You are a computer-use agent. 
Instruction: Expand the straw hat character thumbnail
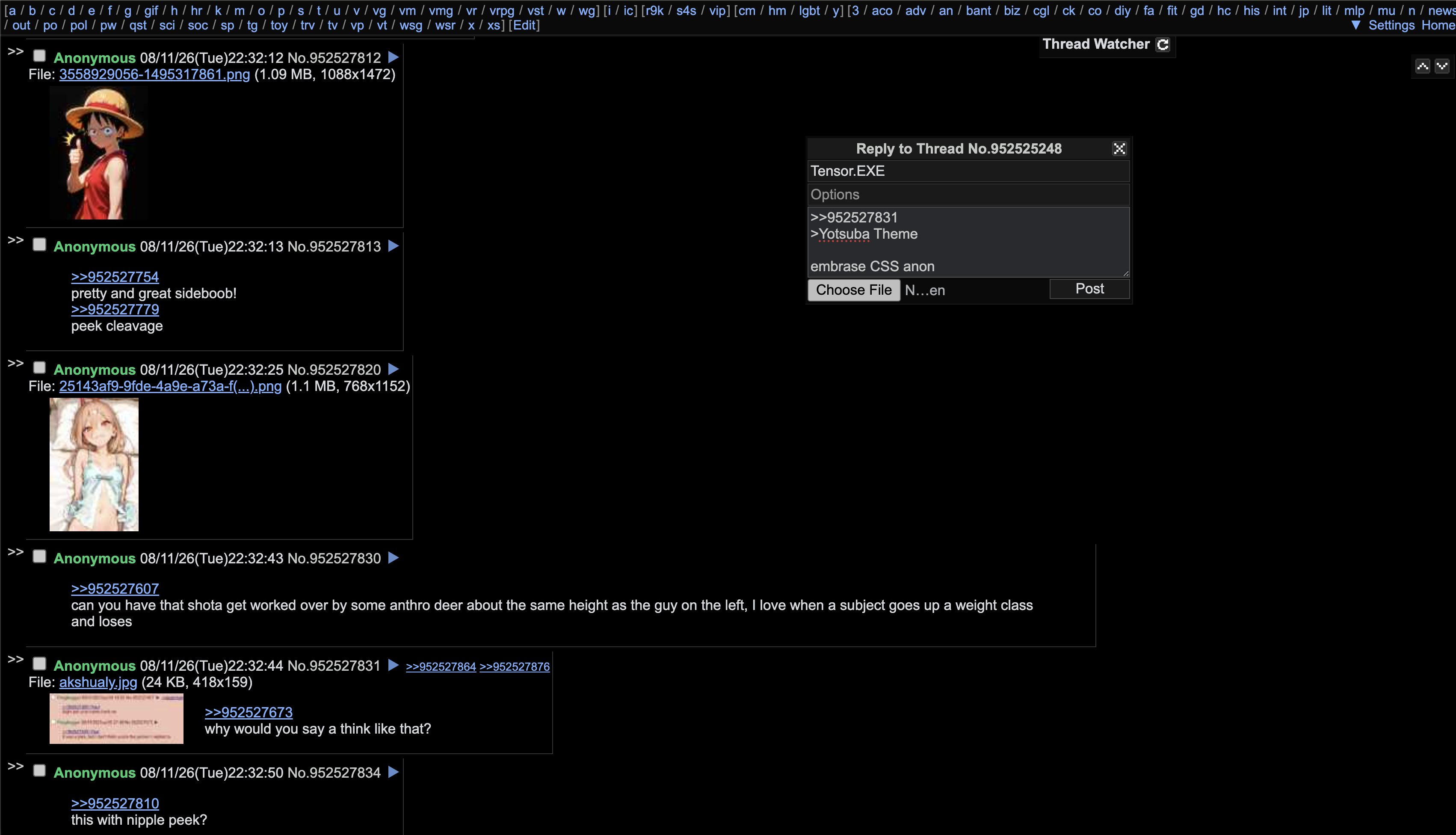(x=99, y=153)
